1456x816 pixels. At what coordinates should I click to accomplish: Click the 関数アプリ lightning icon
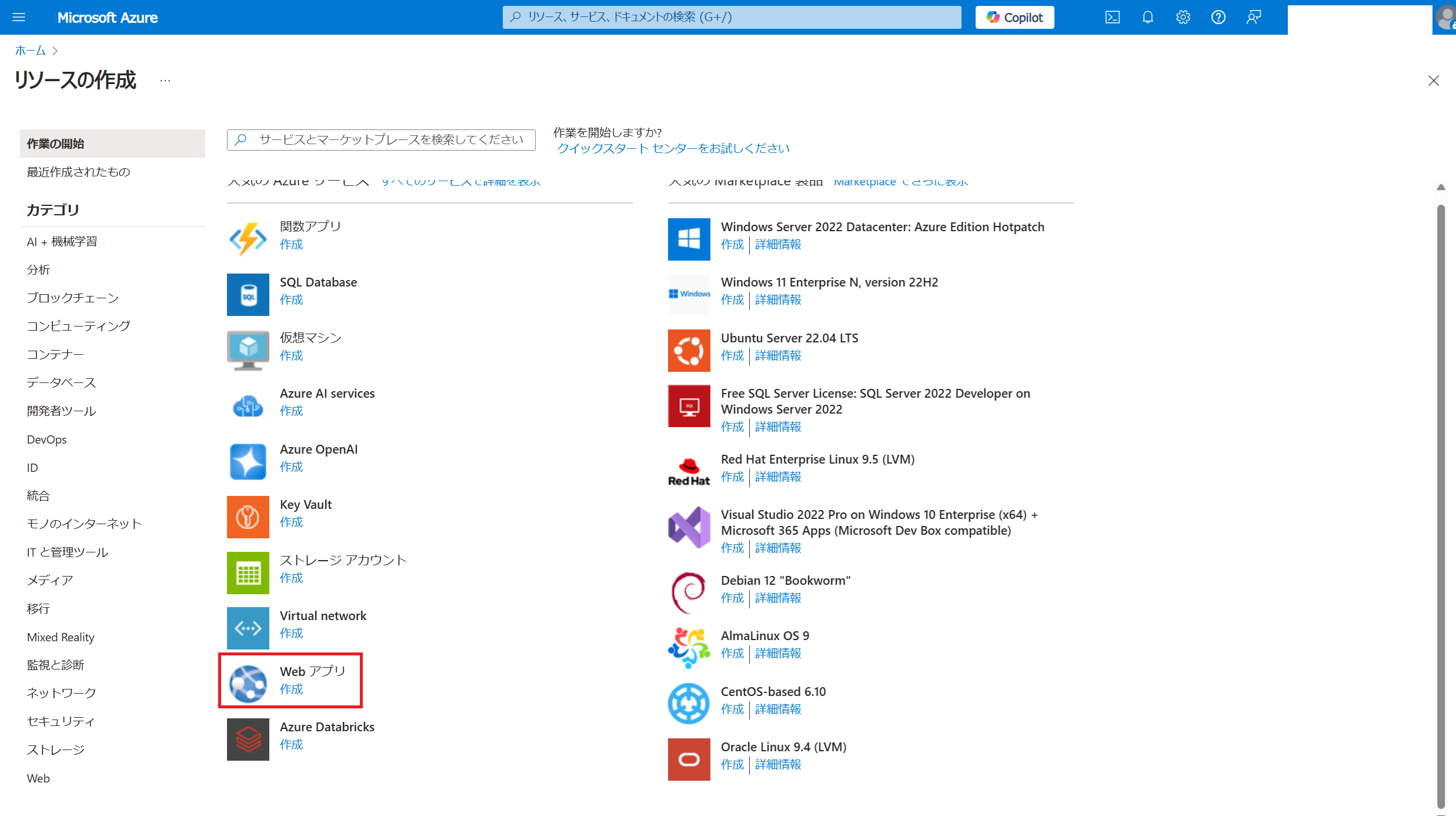point(248,239)
